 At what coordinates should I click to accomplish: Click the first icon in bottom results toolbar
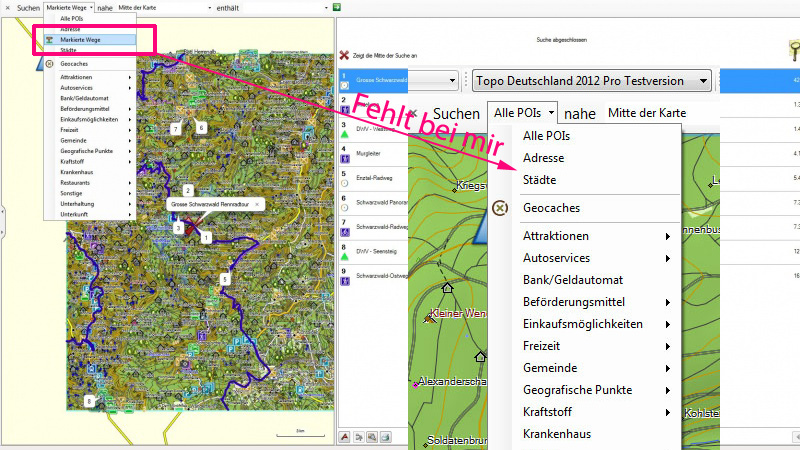[x=345, y=437]
